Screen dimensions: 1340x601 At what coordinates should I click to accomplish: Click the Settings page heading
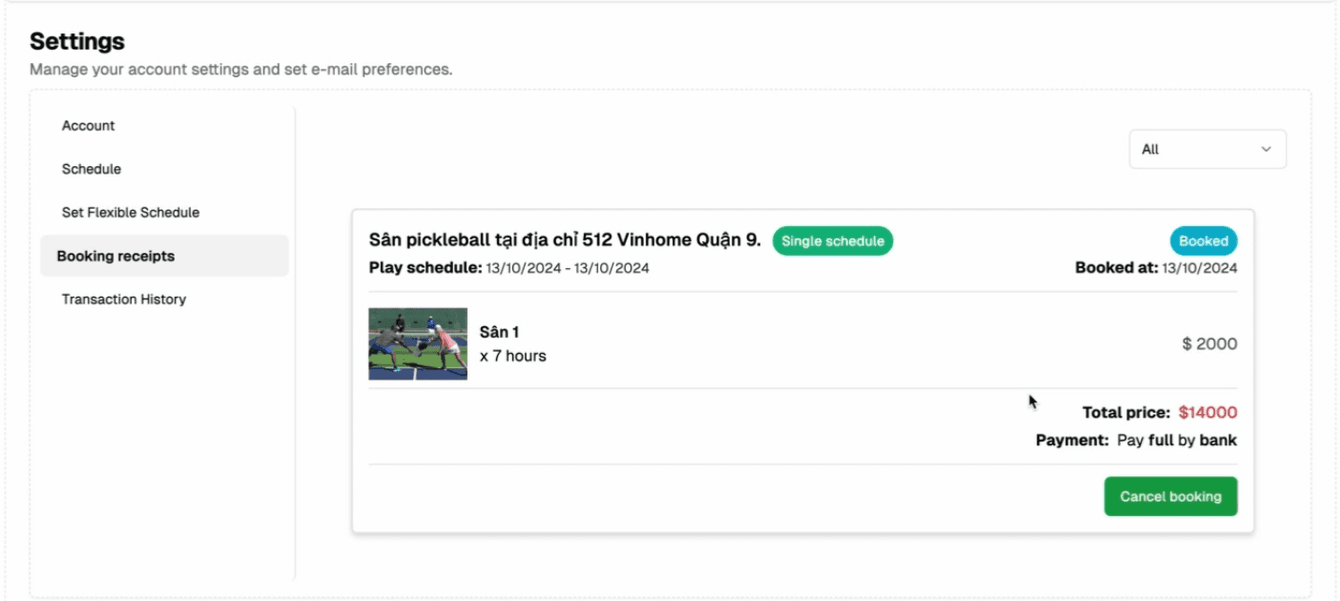[77, 41]
